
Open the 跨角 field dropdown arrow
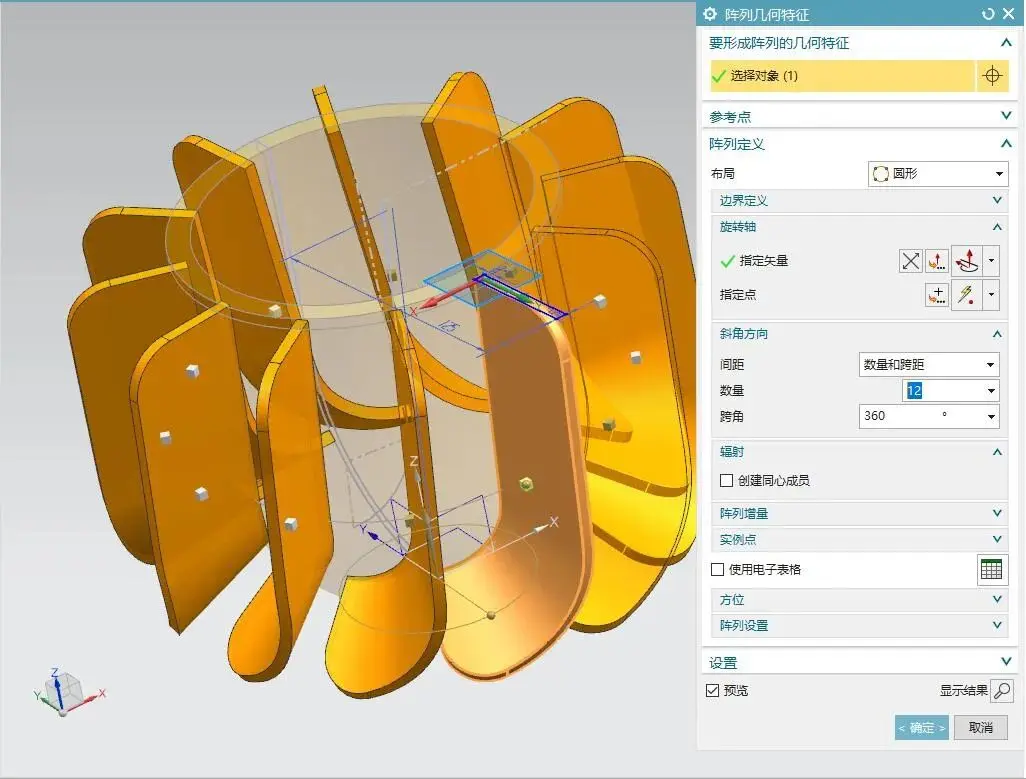tap(991, 417)
